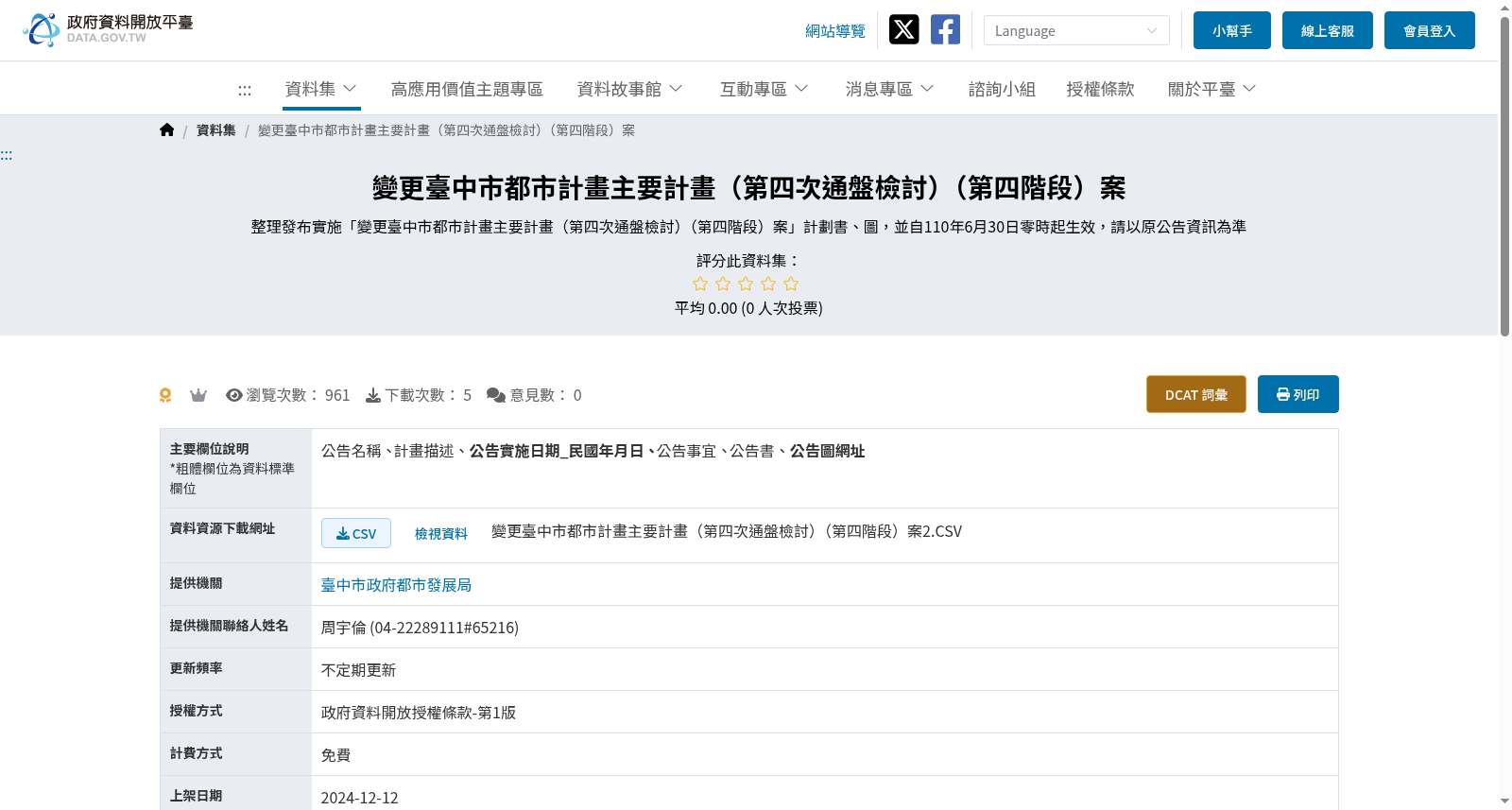The width and height of the screenshot is (1512, 810).
Task: Click the 線上客服 button
Action: pyautogui.click(x=1328, y=30)
